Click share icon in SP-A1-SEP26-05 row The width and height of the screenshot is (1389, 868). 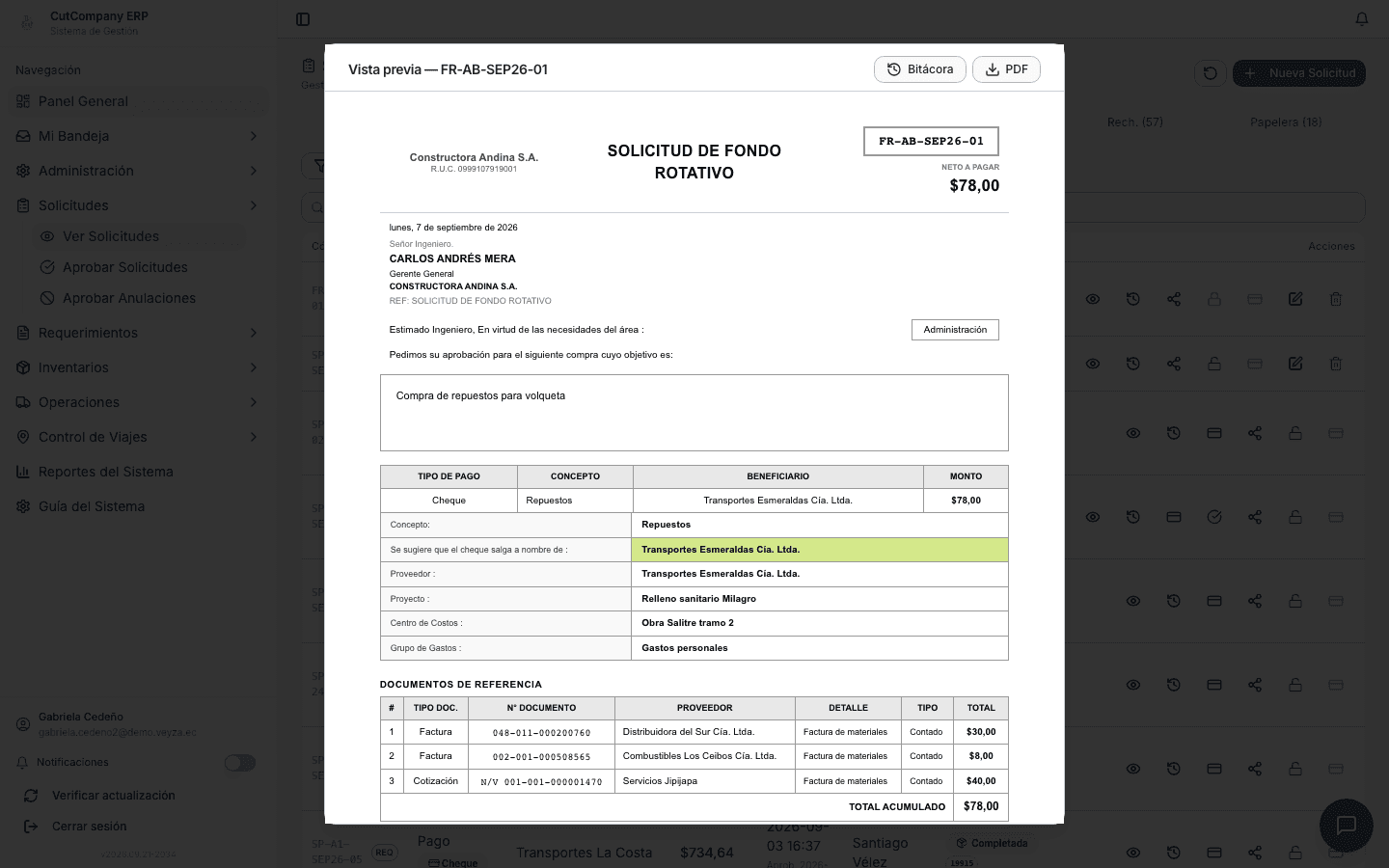point(1255,853)
